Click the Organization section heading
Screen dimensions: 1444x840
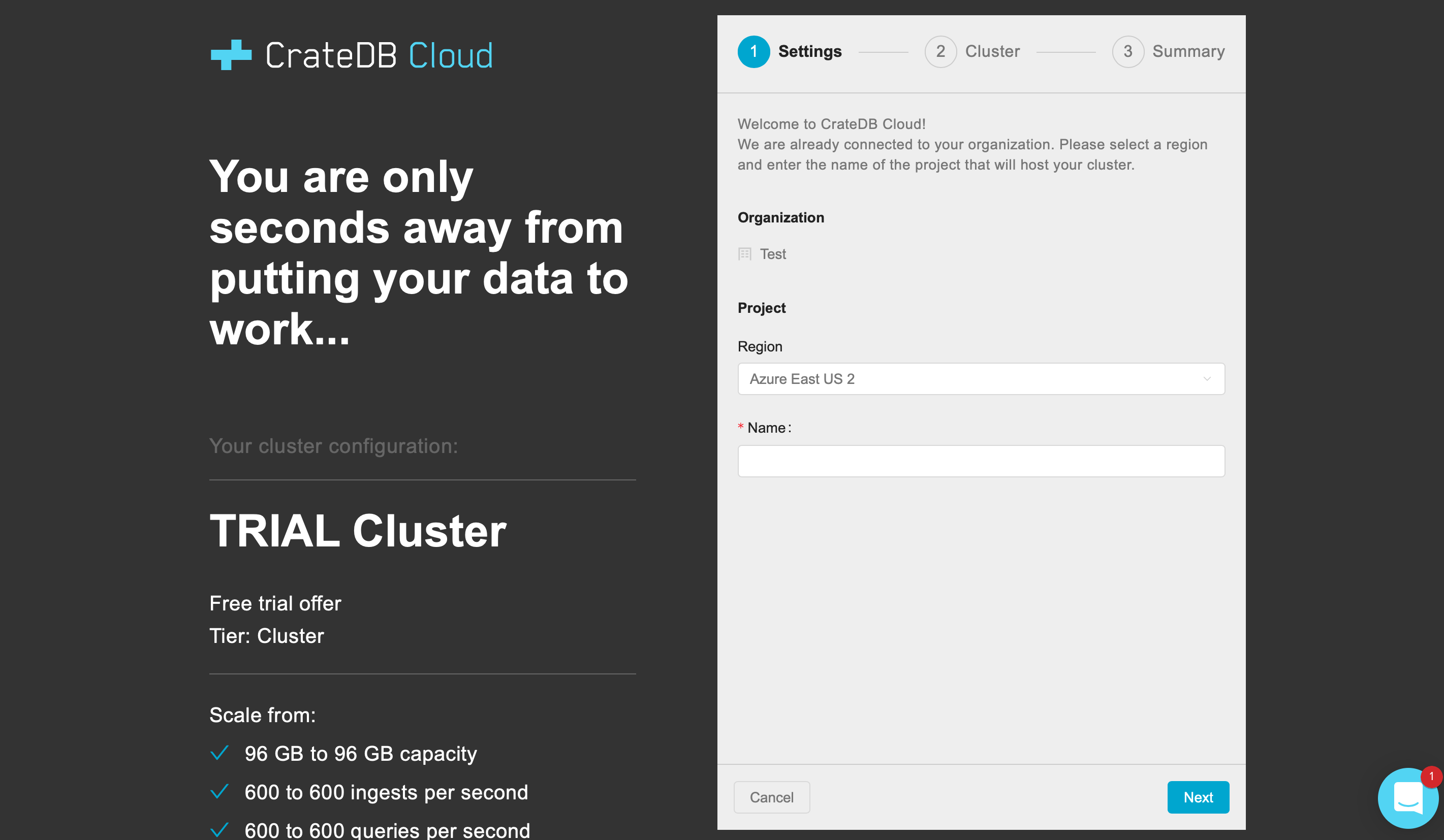[x=780, y=217]
